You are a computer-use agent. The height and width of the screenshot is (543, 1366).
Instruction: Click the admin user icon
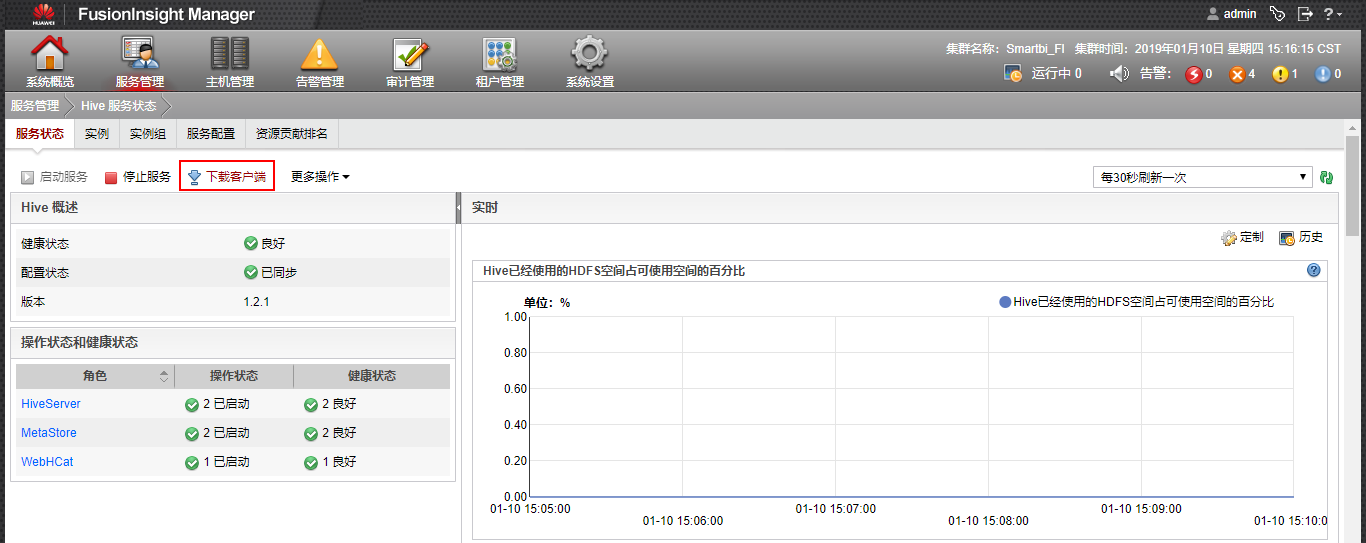[1213, 14]
